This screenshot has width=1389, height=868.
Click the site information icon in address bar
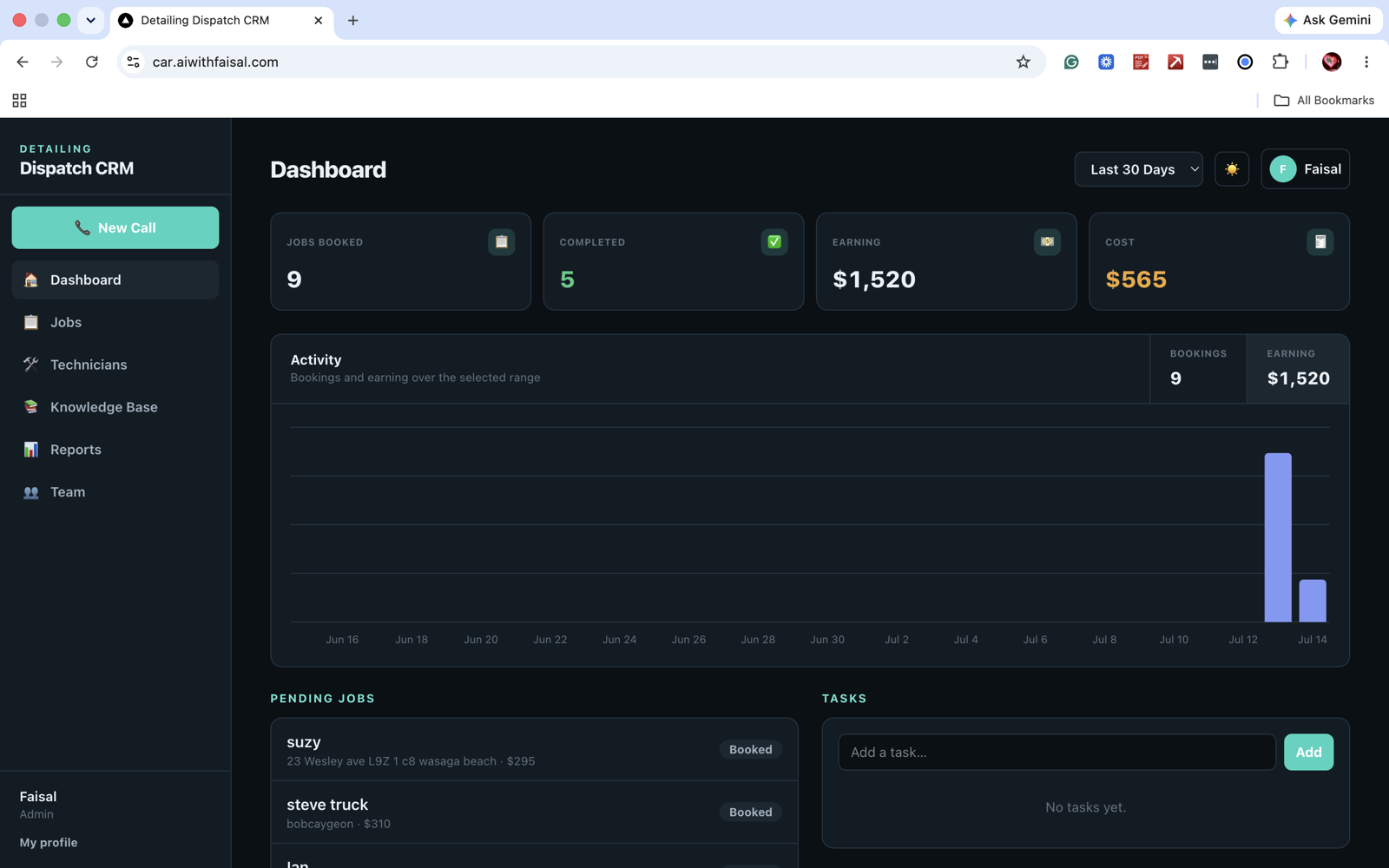tap(133, 62)
